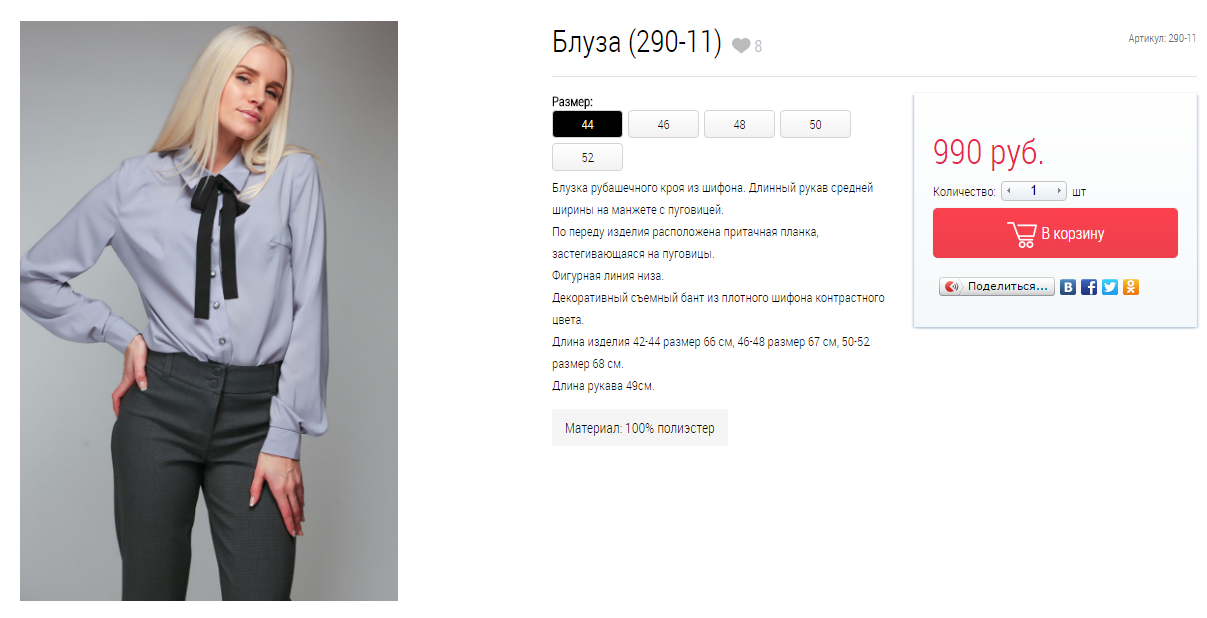The width and height of the screenshot is (1207, 618).
Task: Like the blouse with the heart icon
Action: pos(741,46)
